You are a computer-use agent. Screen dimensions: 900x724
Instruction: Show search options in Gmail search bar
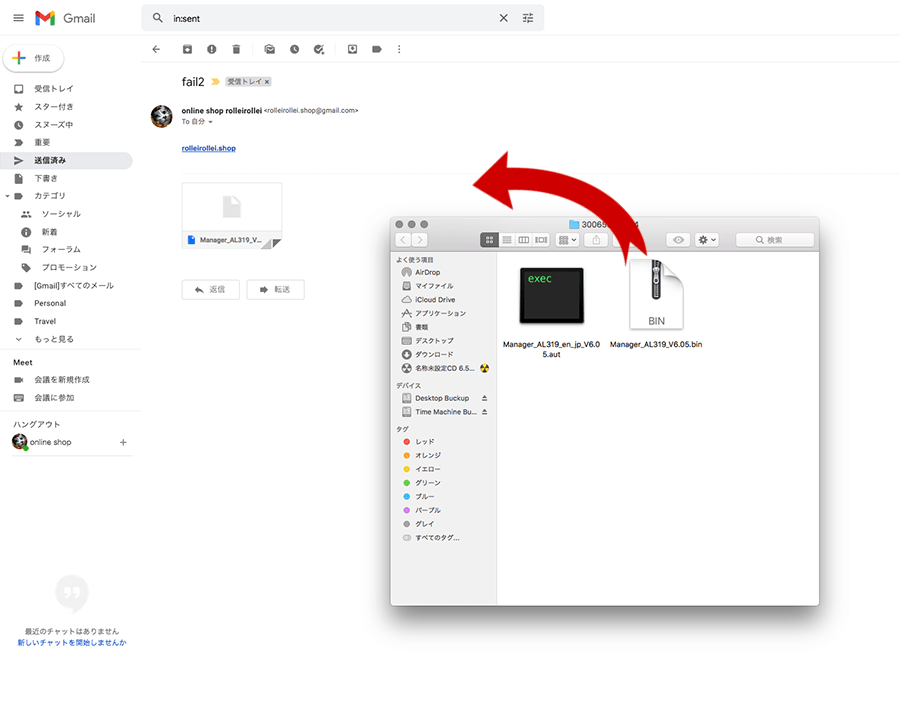click(528, 18)
